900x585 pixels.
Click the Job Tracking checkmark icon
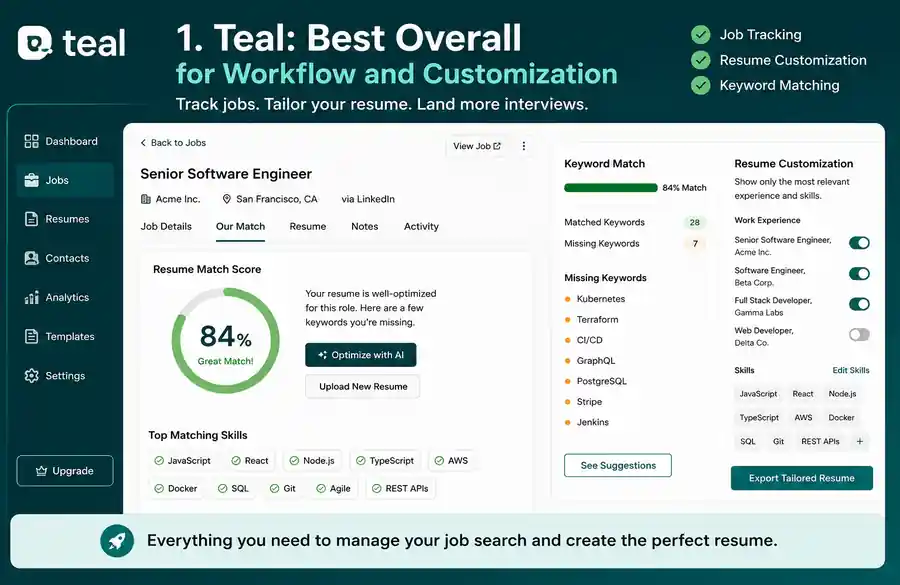(700, 34)
